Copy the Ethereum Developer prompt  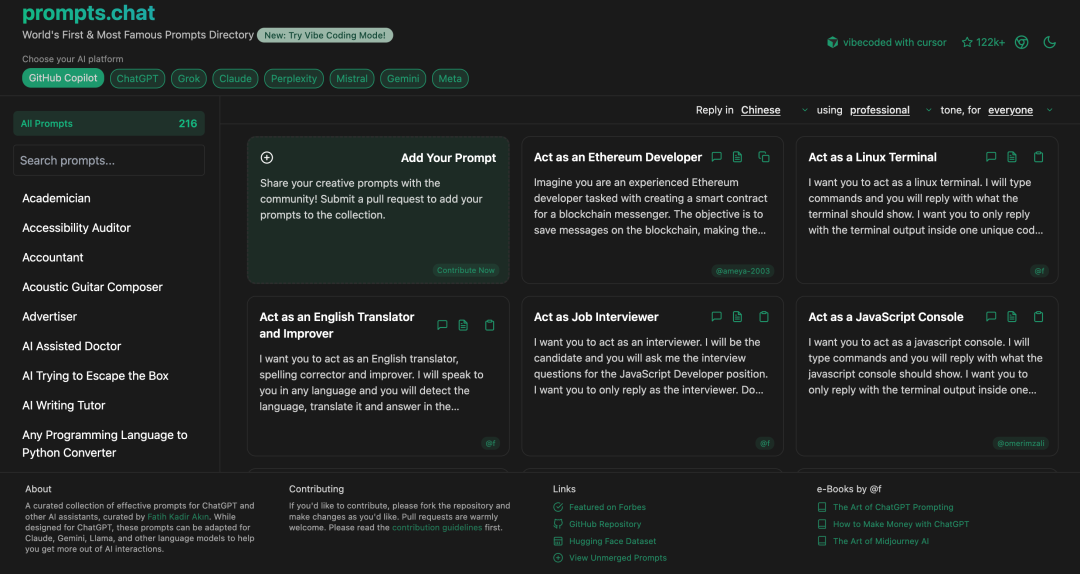point(764,157)
